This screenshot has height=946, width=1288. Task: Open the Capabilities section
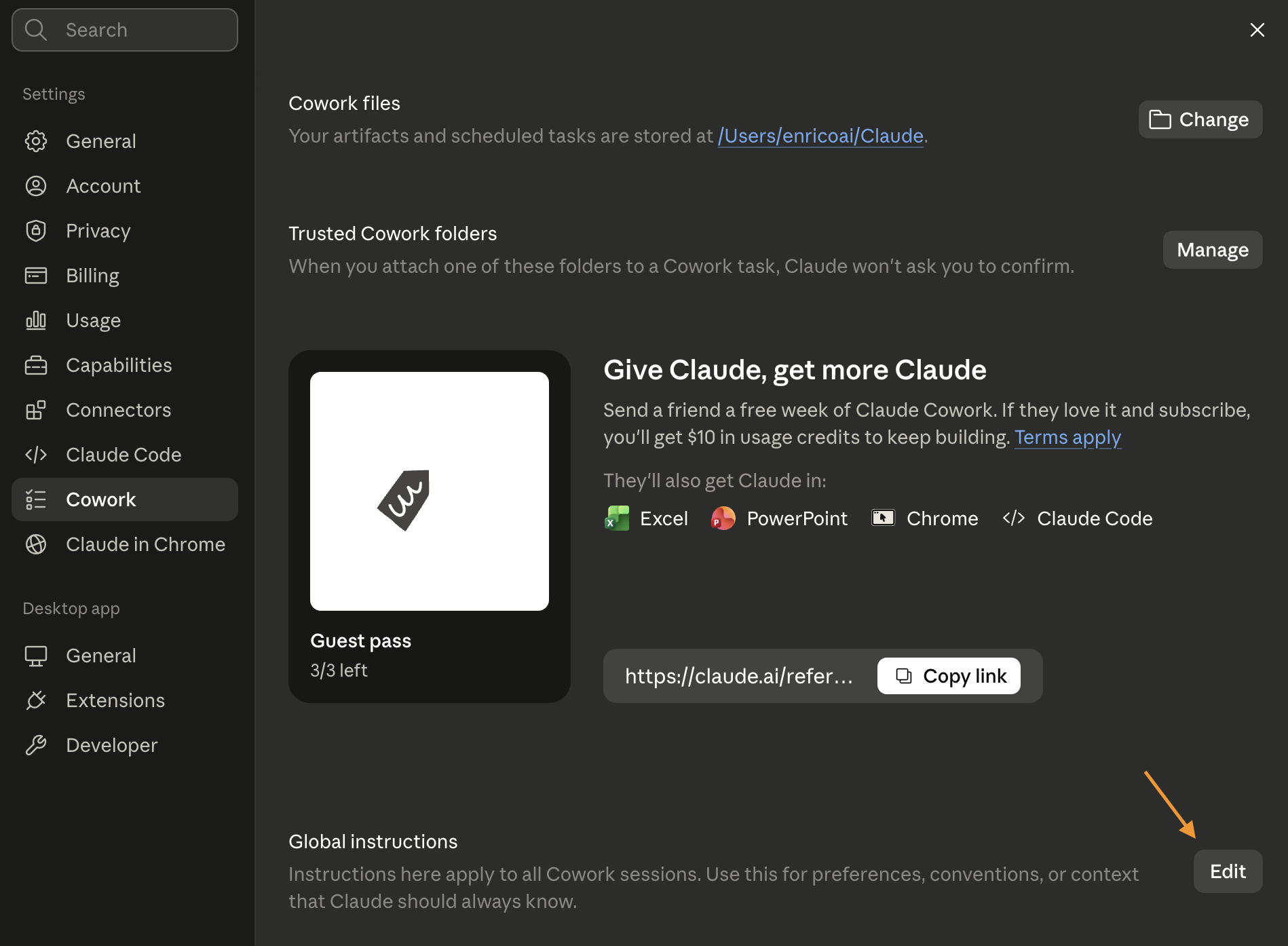pyautogui.click(x=125, y=365)
